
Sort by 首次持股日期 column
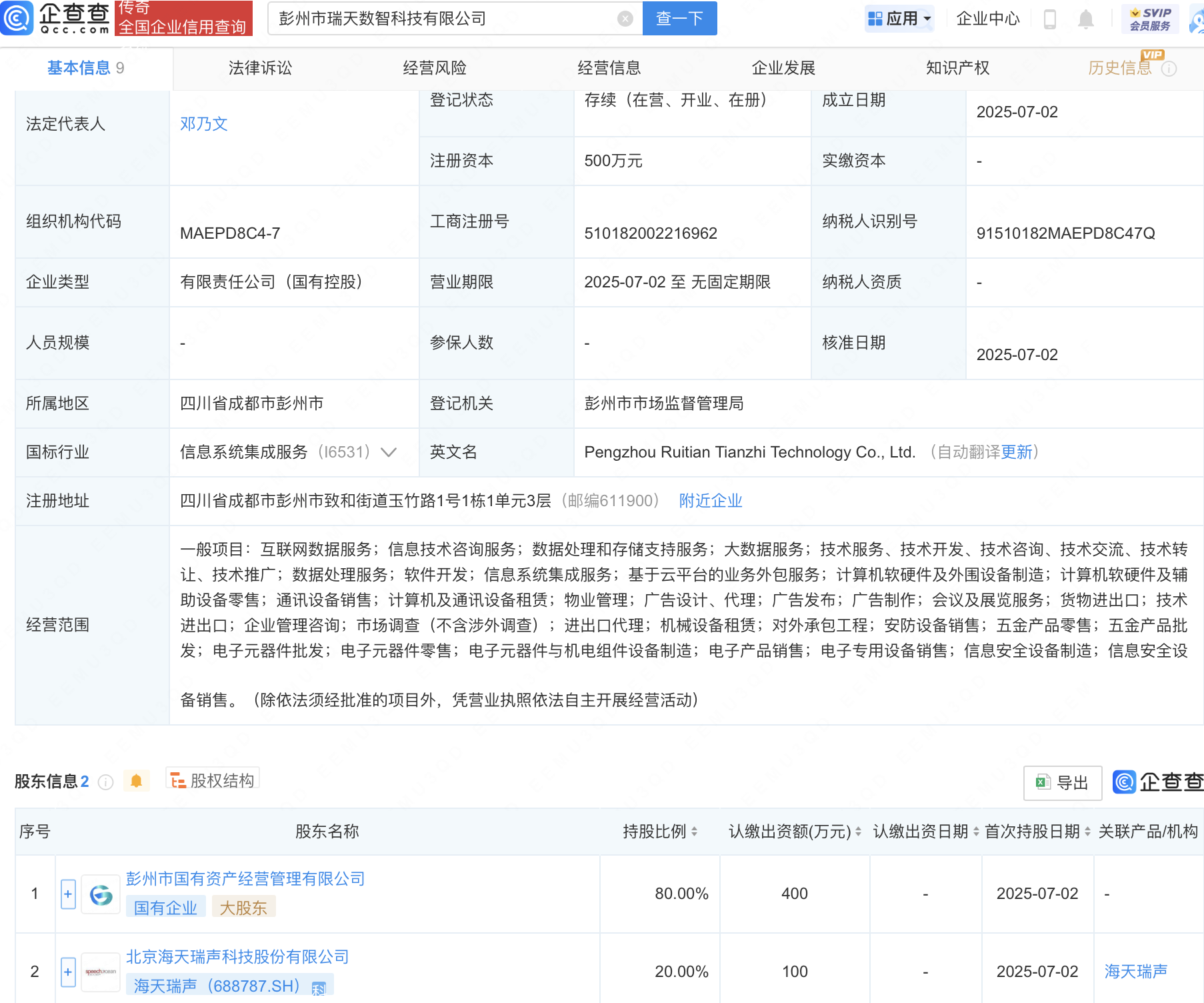[1087, 832]
